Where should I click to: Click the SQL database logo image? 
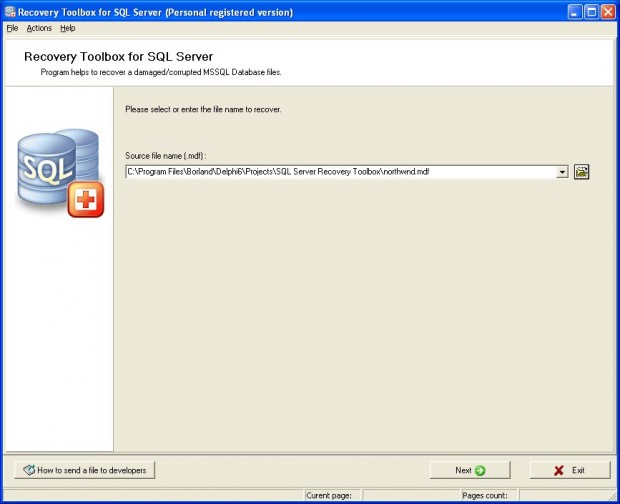(60, 173)
